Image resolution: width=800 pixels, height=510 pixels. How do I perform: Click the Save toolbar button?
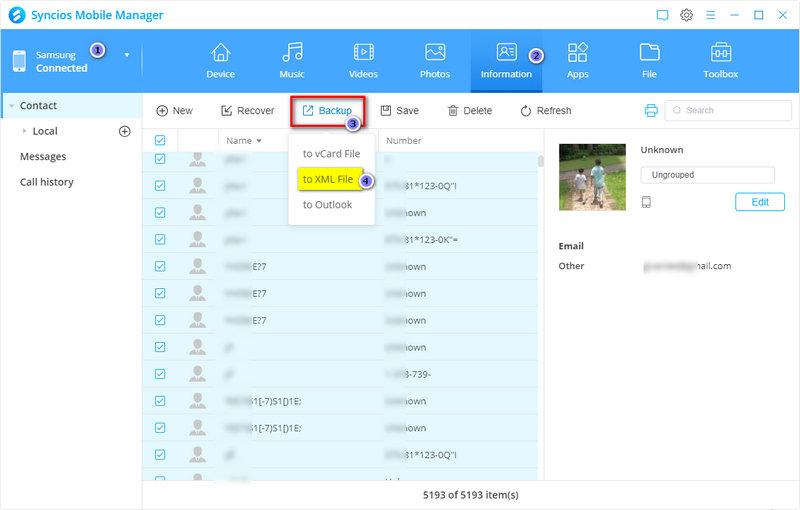[x=399, y=111]
